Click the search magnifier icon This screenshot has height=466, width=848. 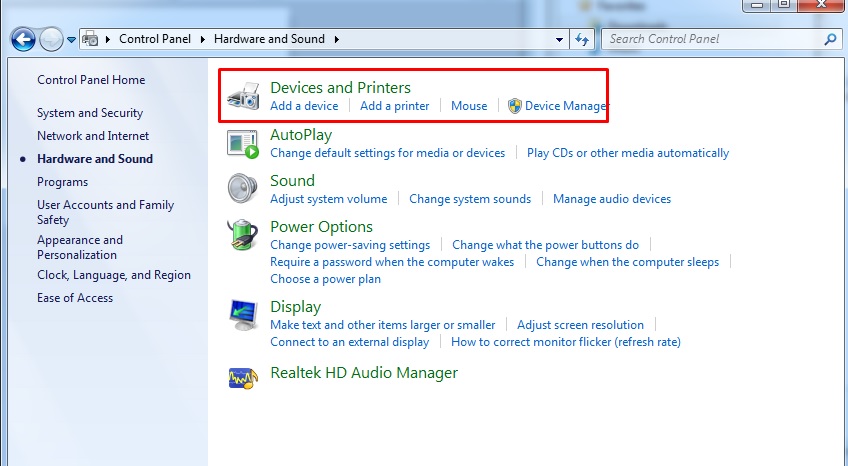(830, 39)
